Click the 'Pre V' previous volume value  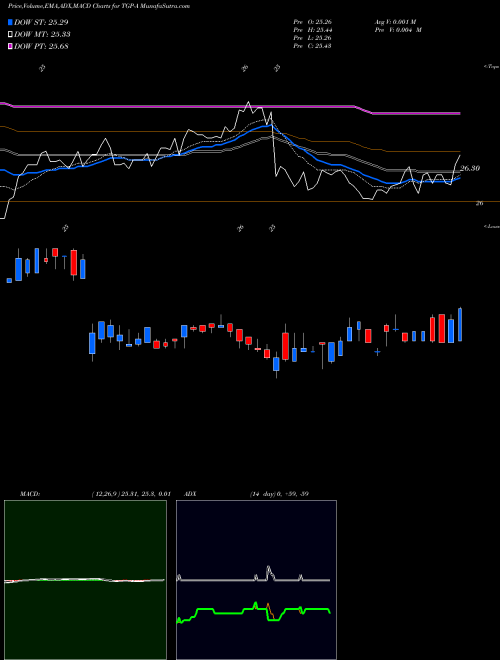pos(398,30)
